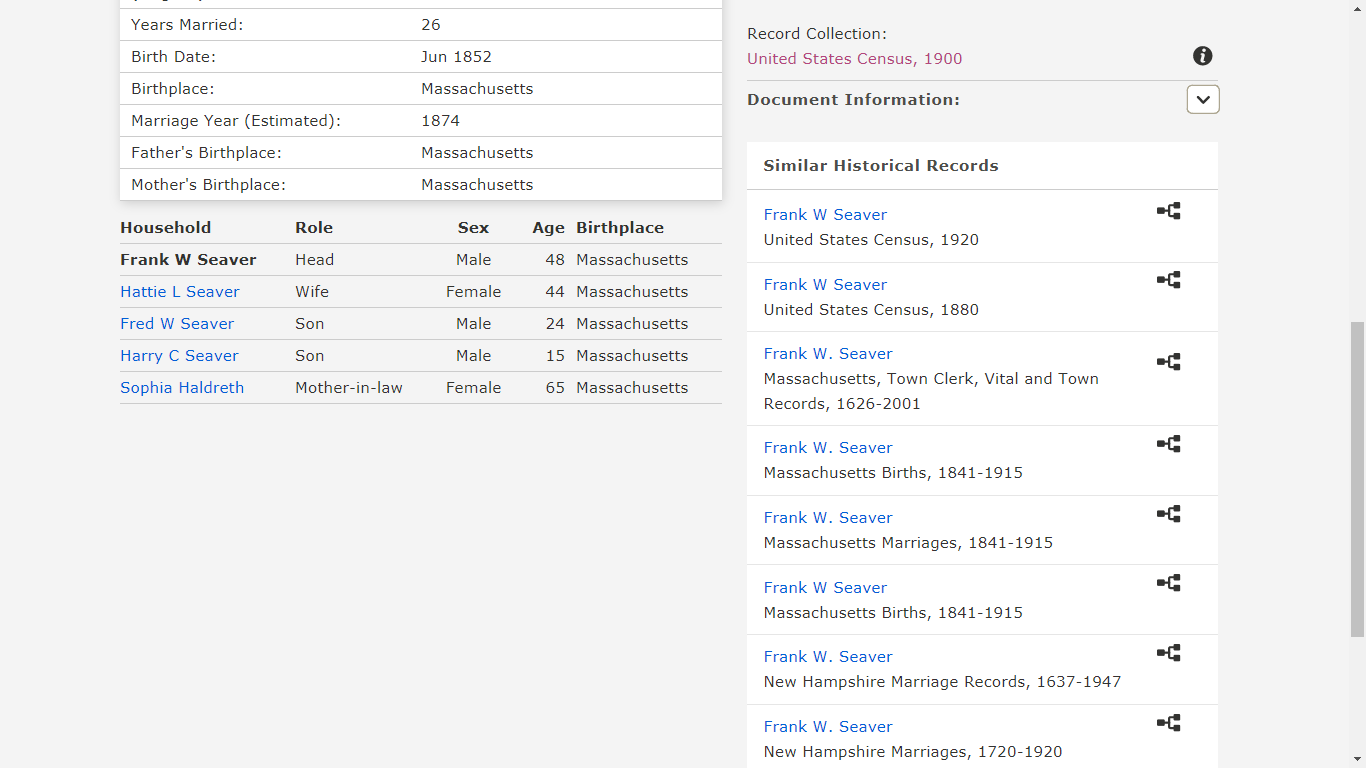The width and height of the screenshot is (1366, 768).
Task: Attach the Massachusetts Births 1841-1915 result
Action: tap(1167, 443)
